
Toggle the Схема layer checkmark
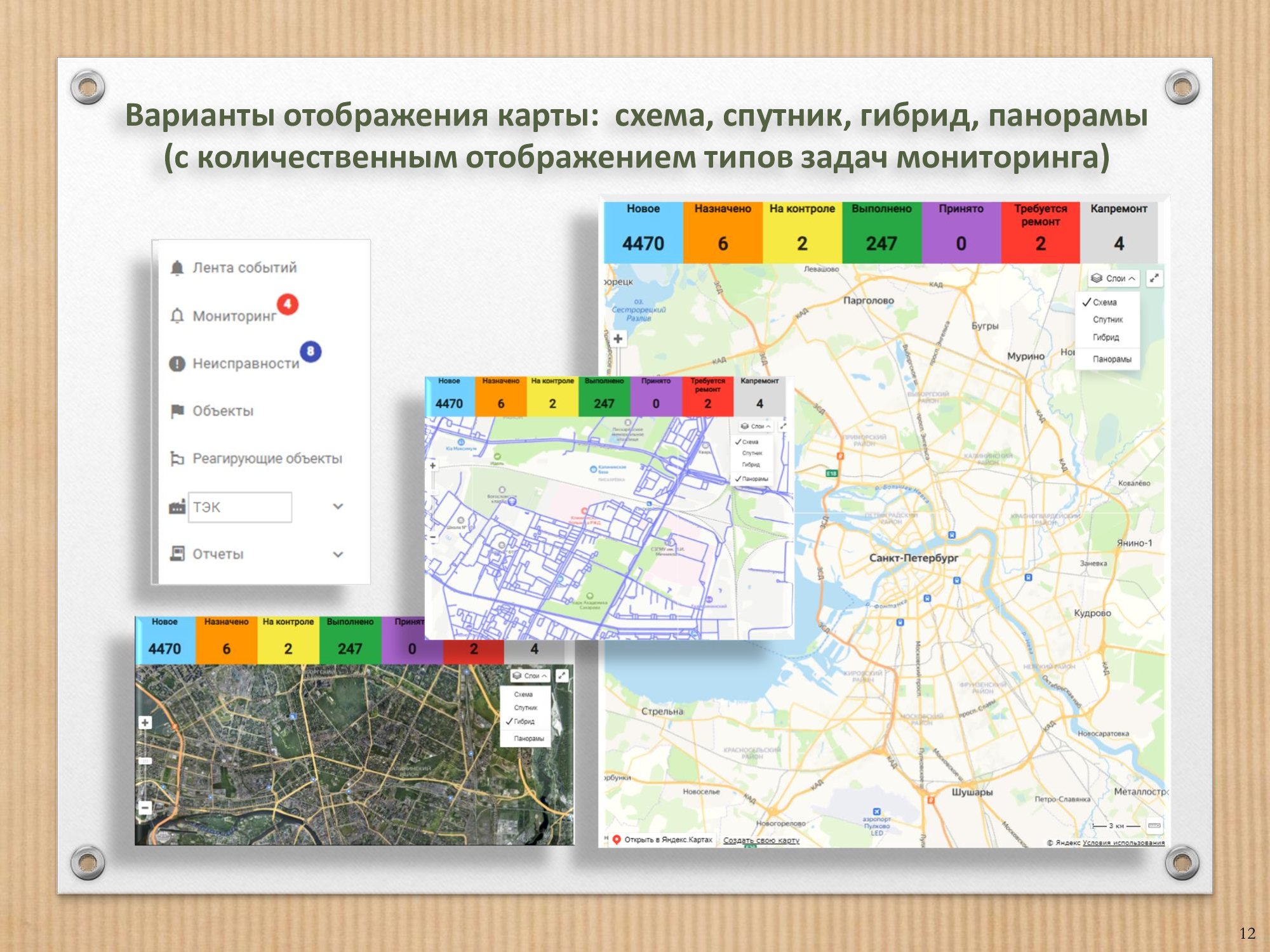[x=1087, y=303]
